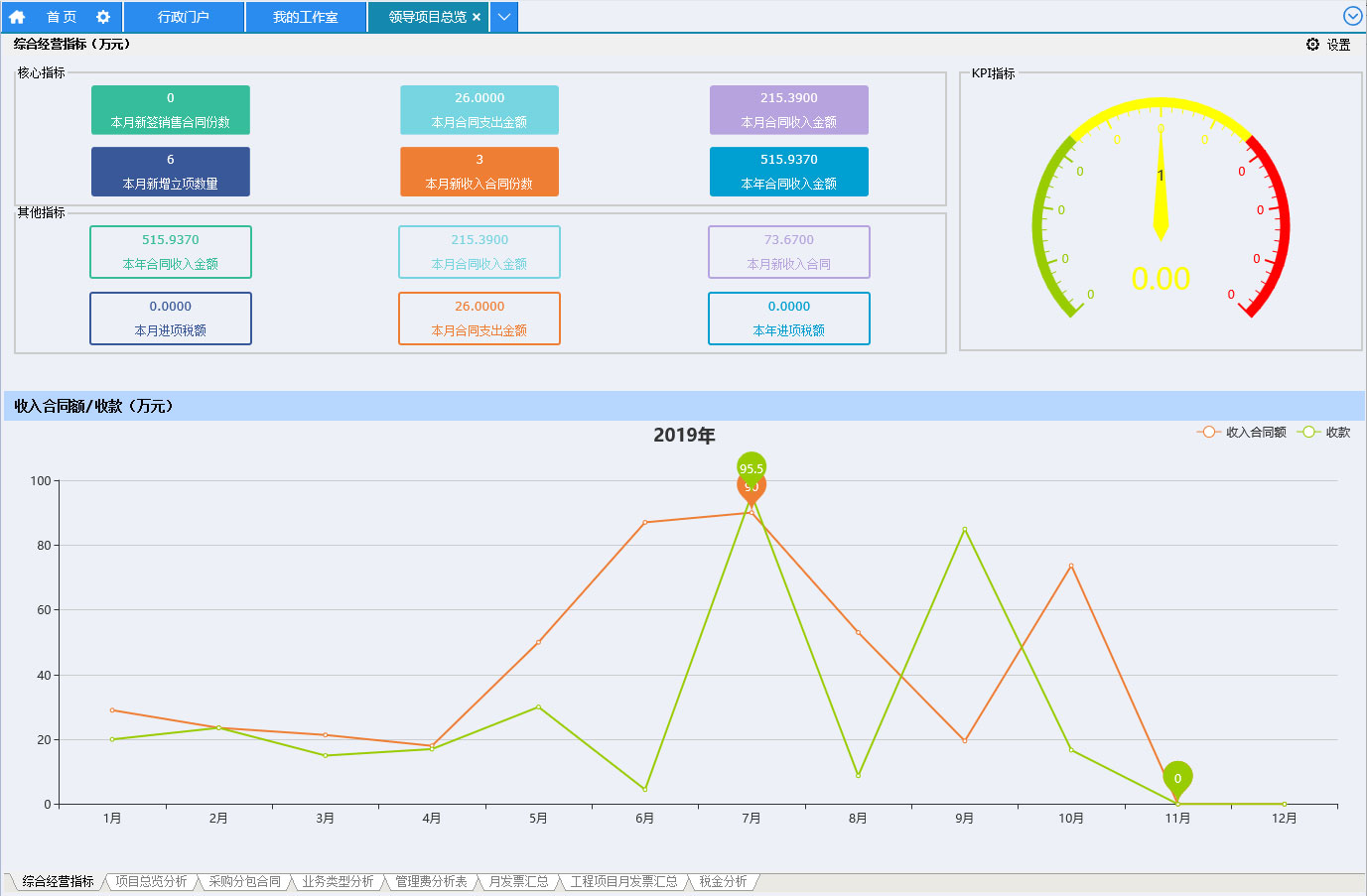The height and width of the screenshot is (896, 1367).
Task: Select the 本月新签销售合同份数 green tile
Action: (x=171, y=110)
